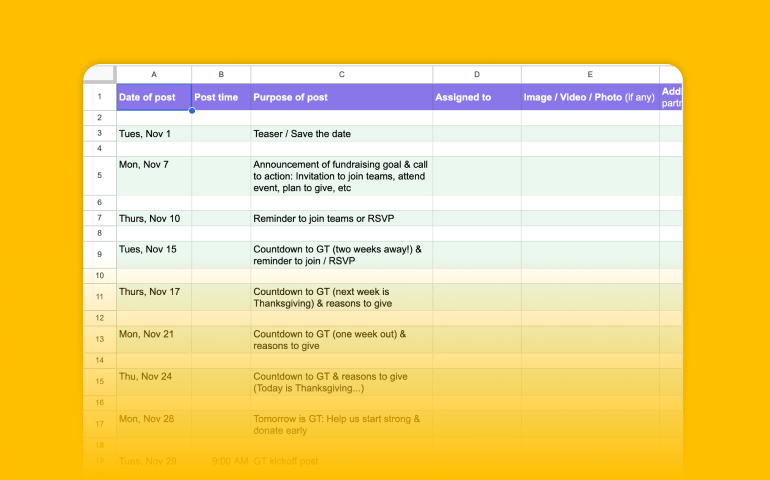Click the 'Tomorrow is GT' purpose cell
The width and height of the screenshot is (770, 480).
(x=341, y=424)
